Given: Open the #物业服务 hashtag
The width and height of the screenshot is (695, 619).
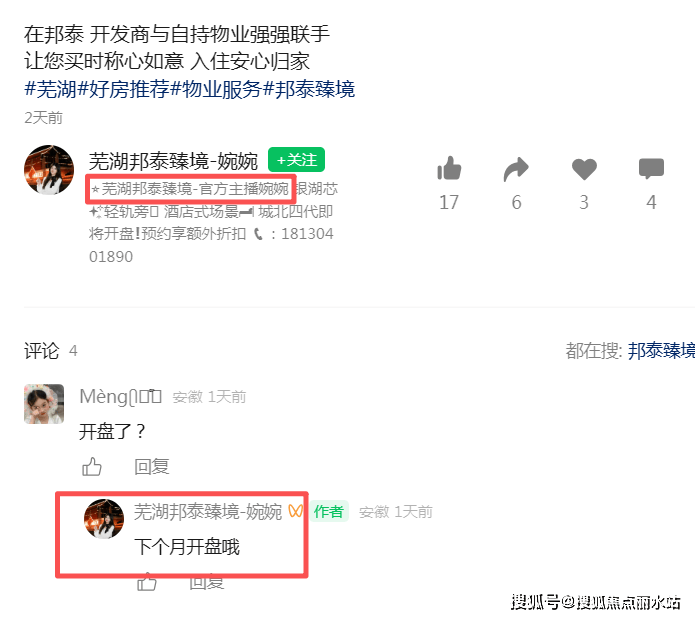Looking at the screenshot, I should click(x=216, y=89).
